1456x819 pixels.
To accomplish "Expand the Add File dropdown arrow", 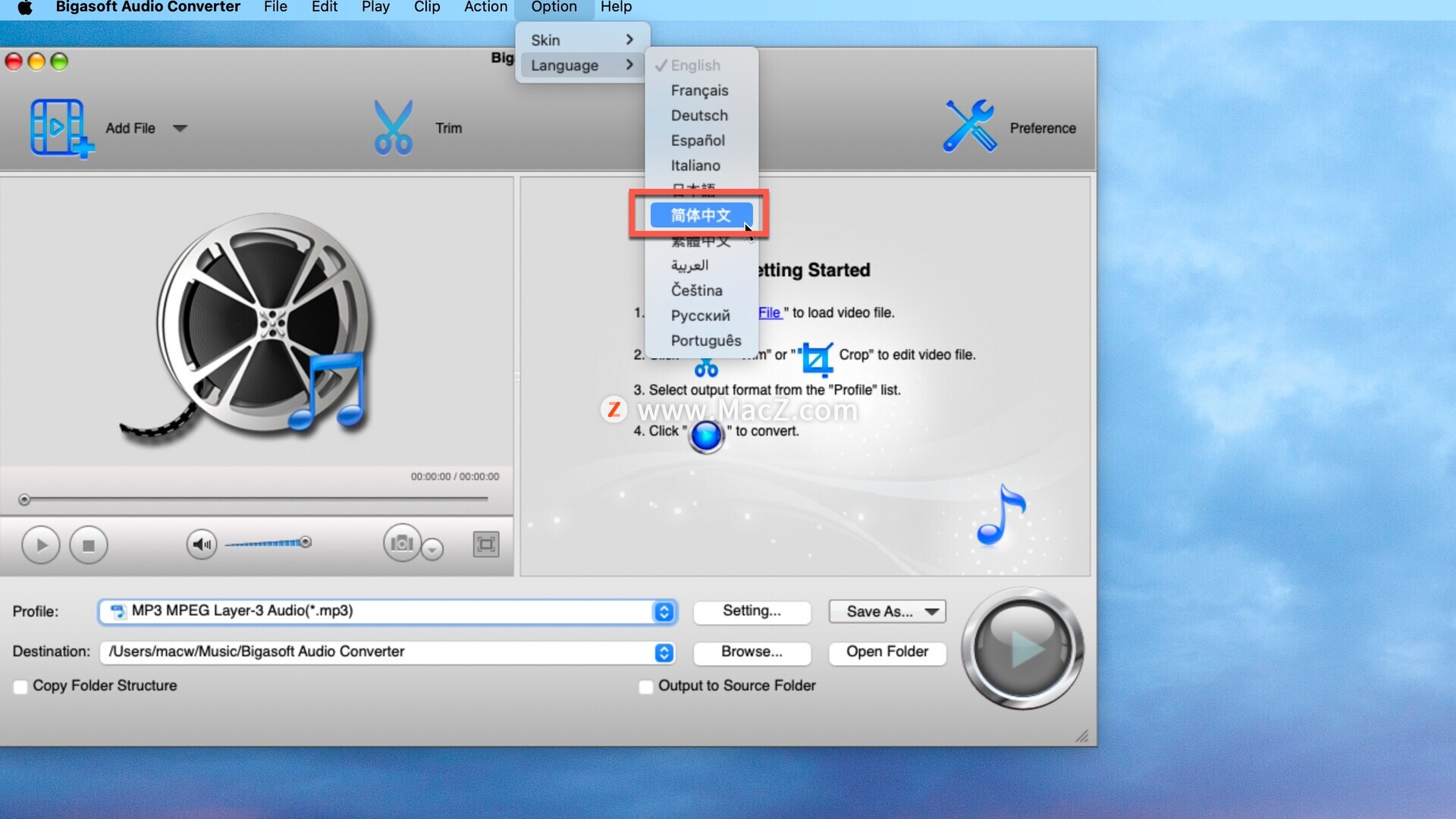I will [180, 128].
